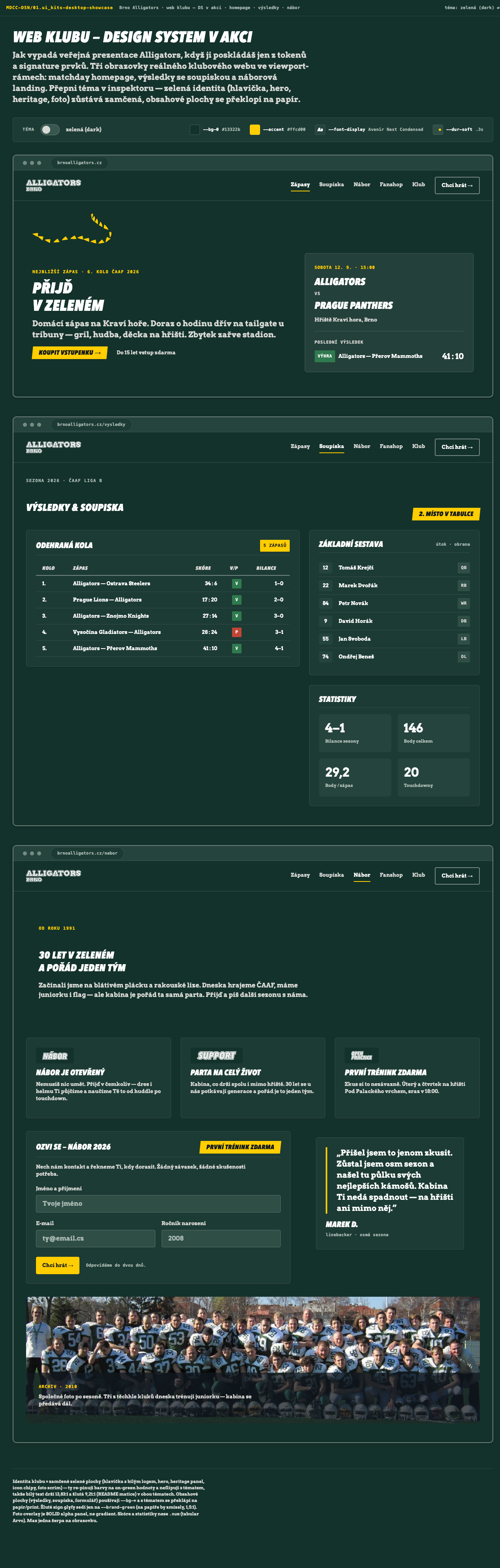
Task: Click the --bg-0 dark green swatch
Action: click(194, 130)
